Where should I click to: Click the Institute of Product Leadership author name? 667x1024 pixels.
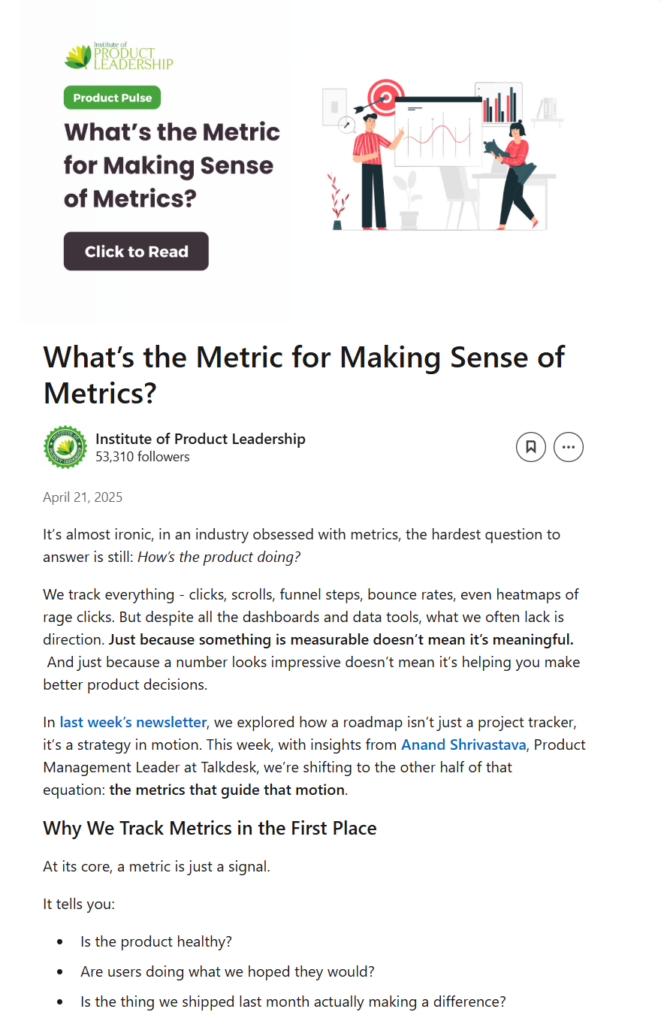200,438
